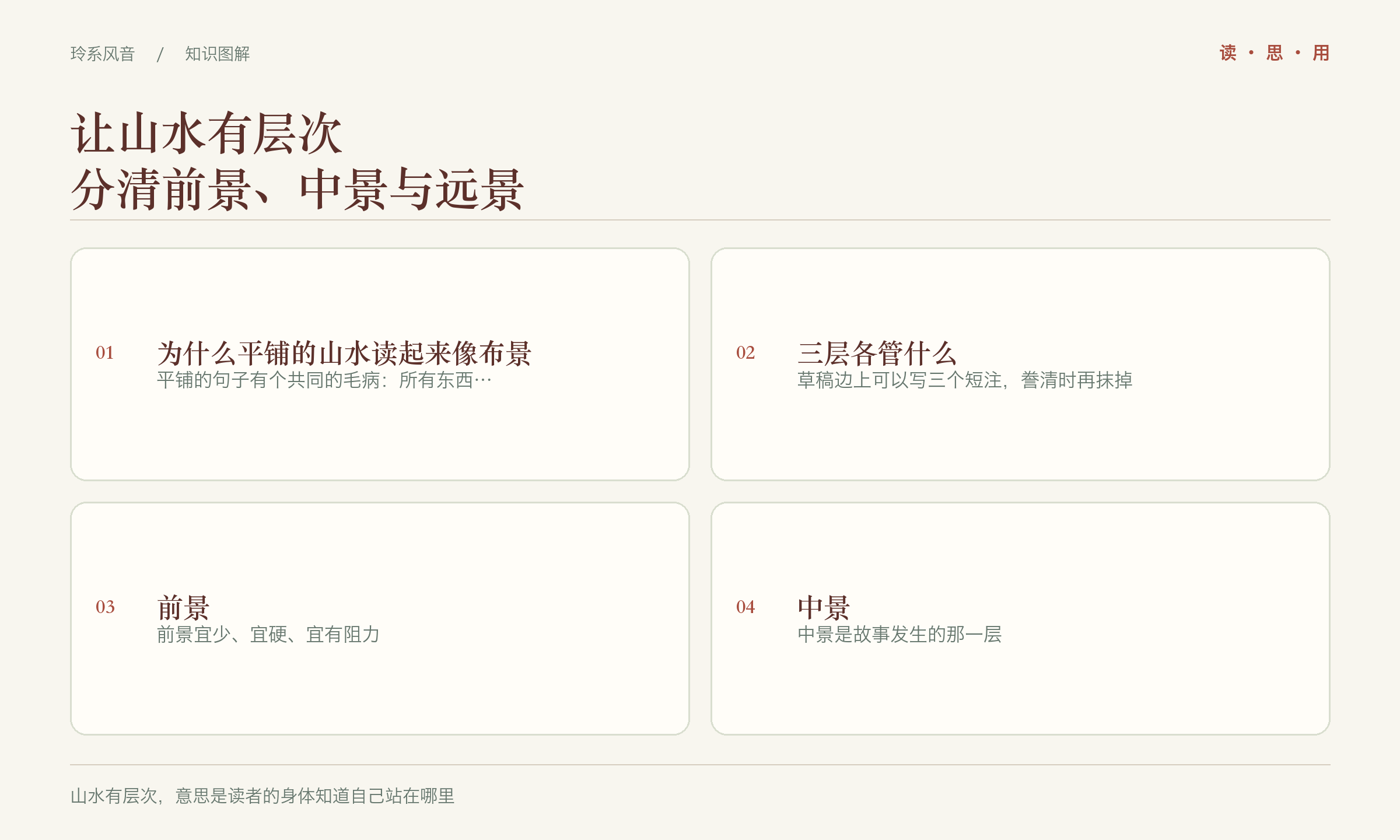
Task: Click the 知识图解 breadcrumb label
Action: [x=218, y=54]
